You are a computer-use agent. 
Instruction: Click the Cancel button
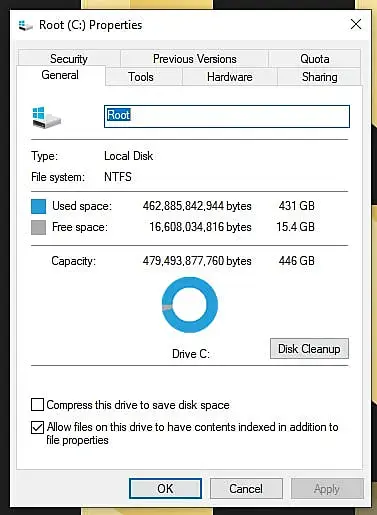246,489
